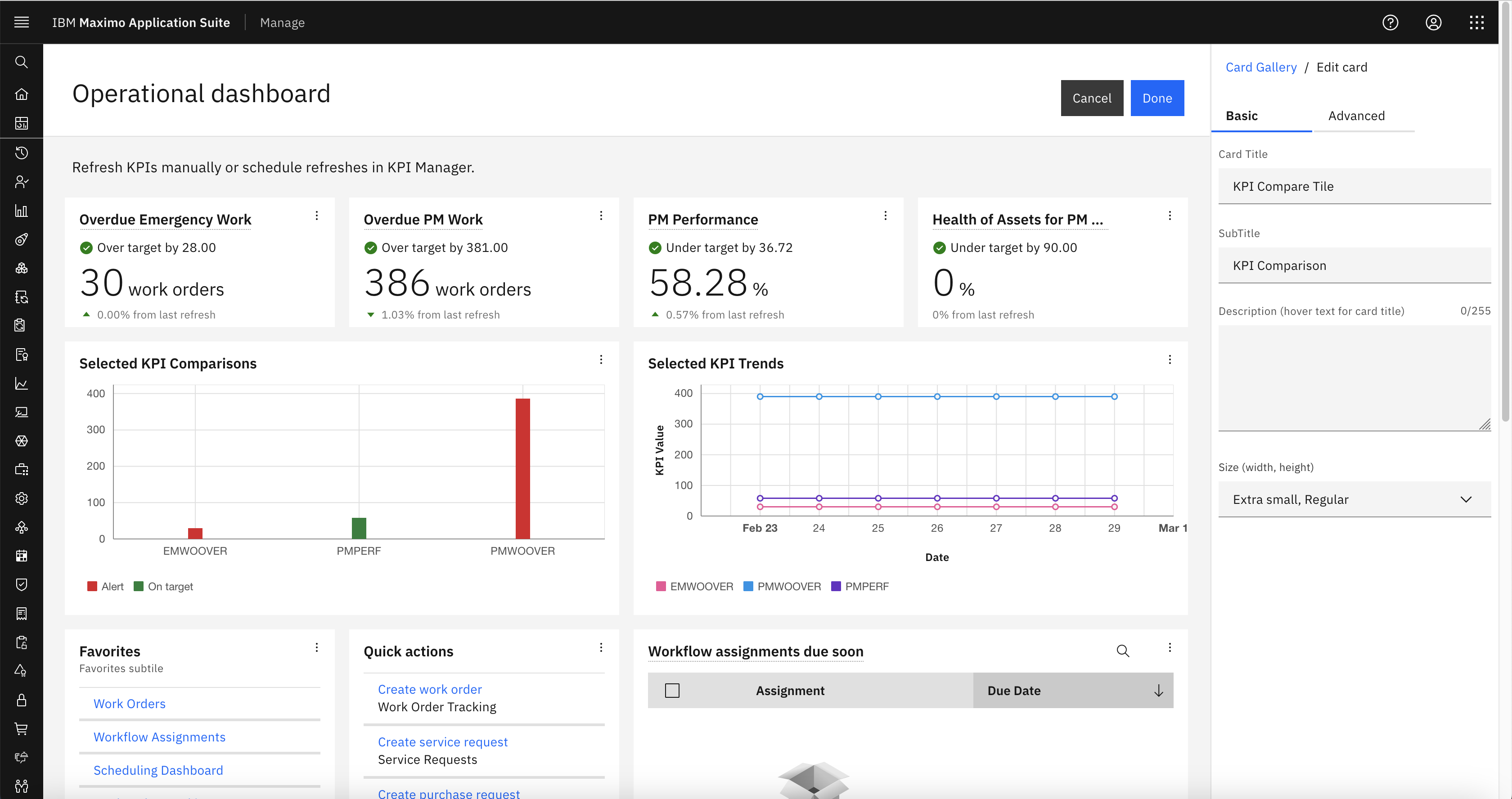The height and width of the screenshot is (799, 1512).
Task: Expand the Size (width, height) dropdown
Action: [1354, 499]
